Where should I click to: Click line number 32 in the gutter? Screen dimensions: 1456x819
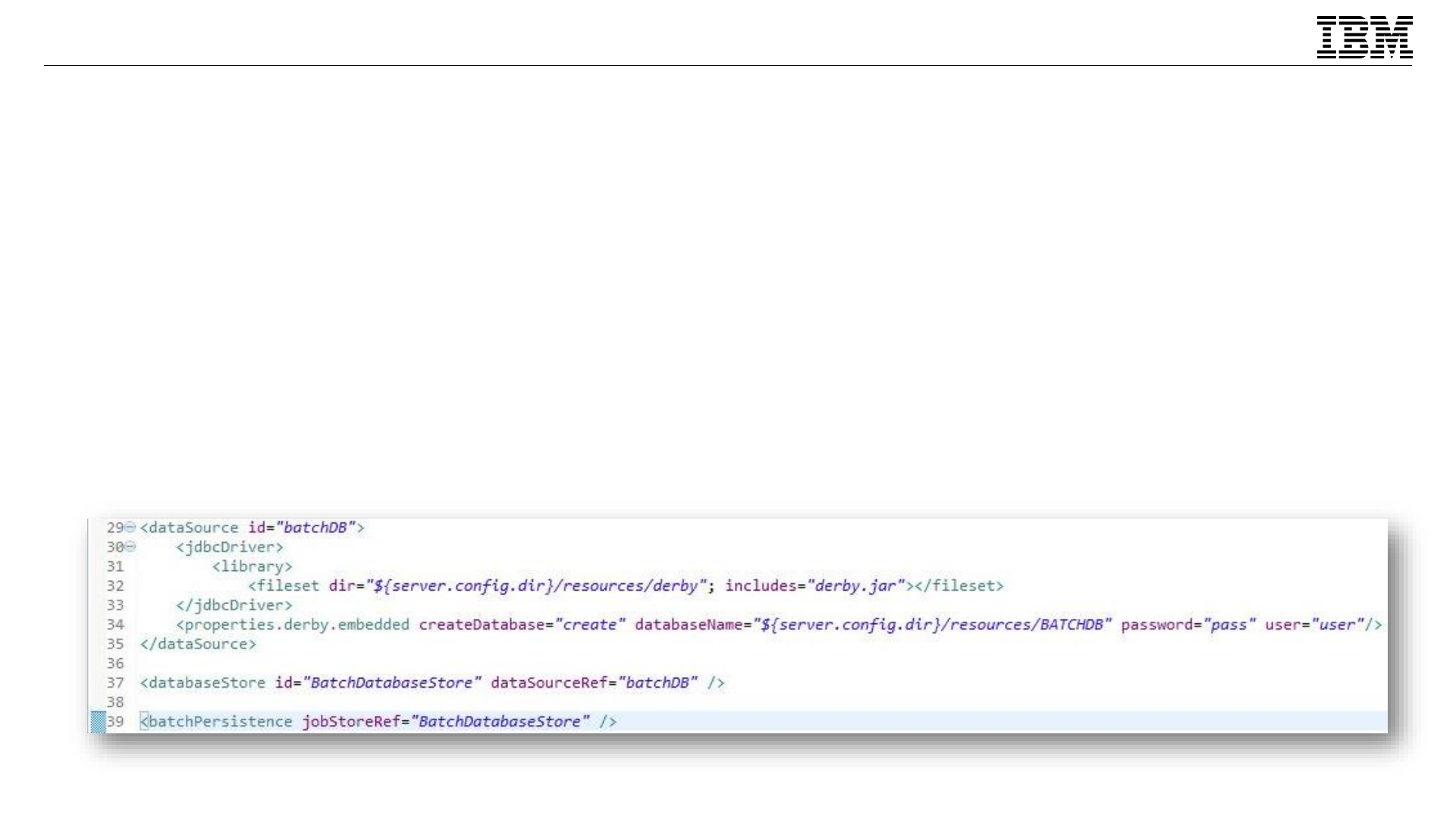click(x=115, y=585)
